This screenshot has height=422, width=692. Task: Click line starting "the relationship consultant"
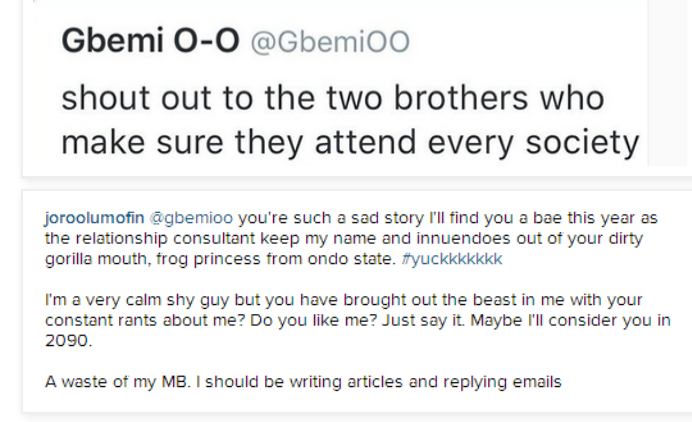344,238
